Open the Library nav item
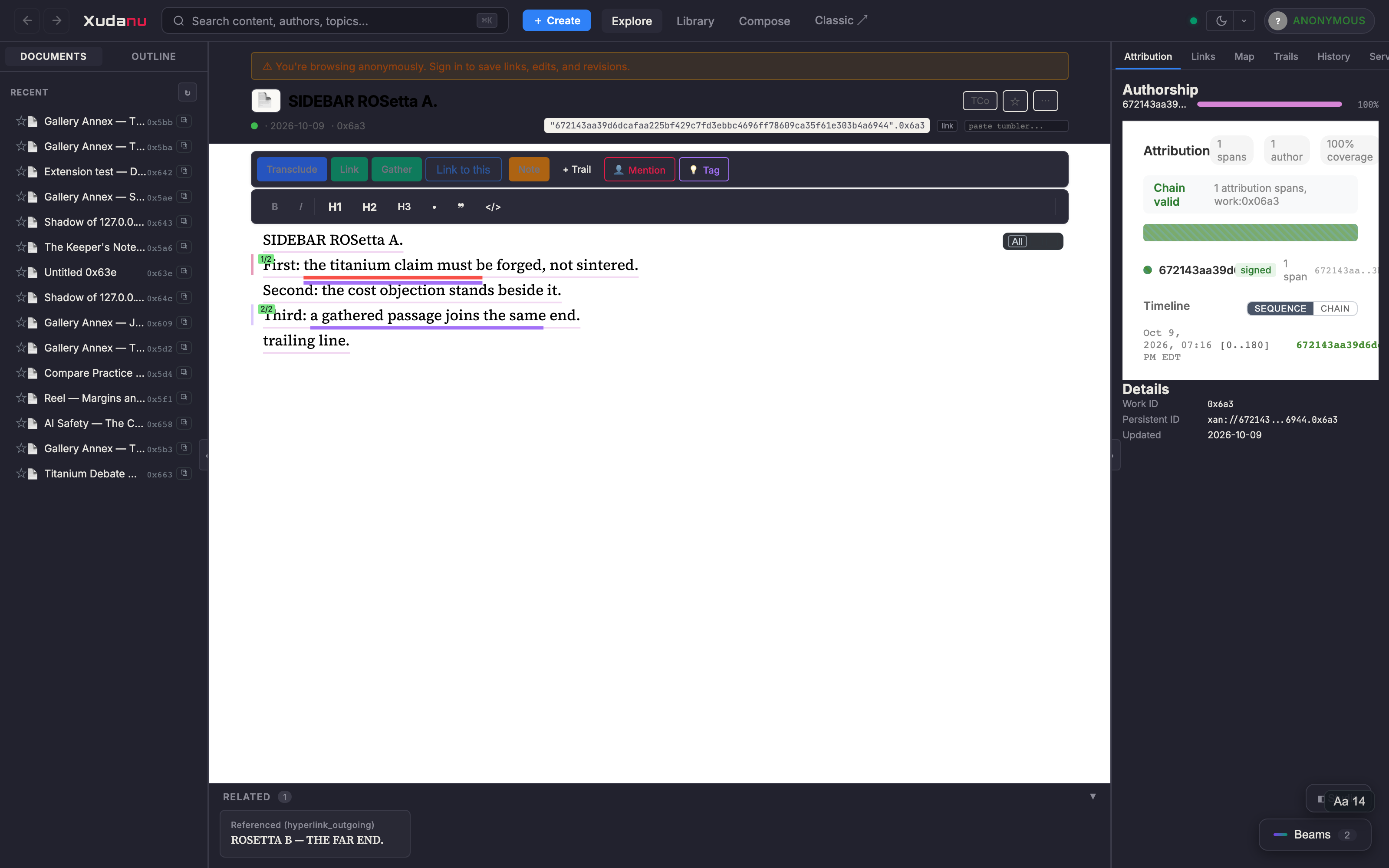The height and width of the screenshot is (868, 1389). [695, 21]
